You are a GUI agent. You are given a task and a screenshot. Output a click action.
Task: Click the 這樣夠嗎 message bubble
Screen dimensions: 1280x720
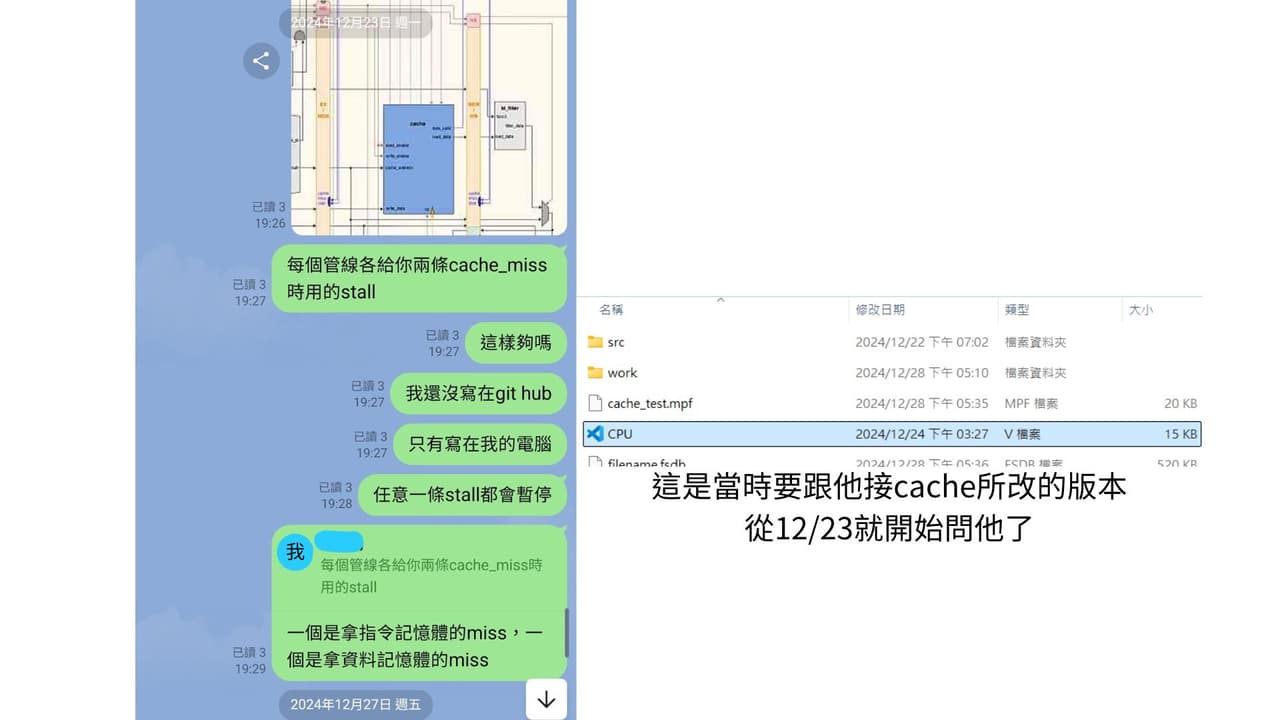[x=516, y=342]
